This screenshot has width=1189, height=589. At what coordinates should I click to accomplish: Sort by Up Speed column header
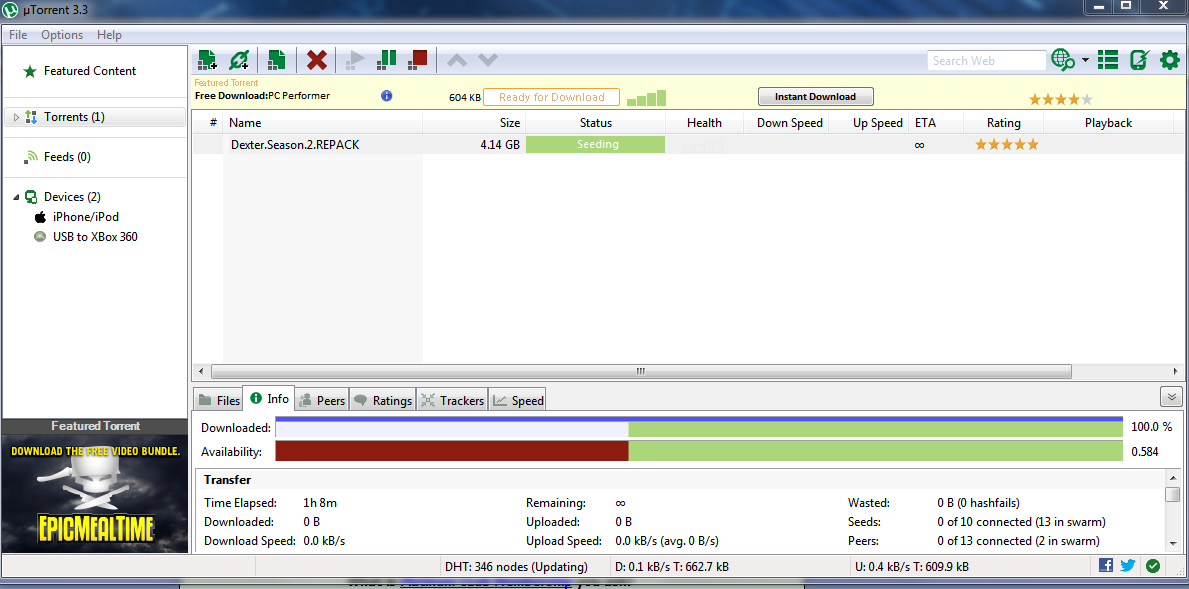[869, 123]
